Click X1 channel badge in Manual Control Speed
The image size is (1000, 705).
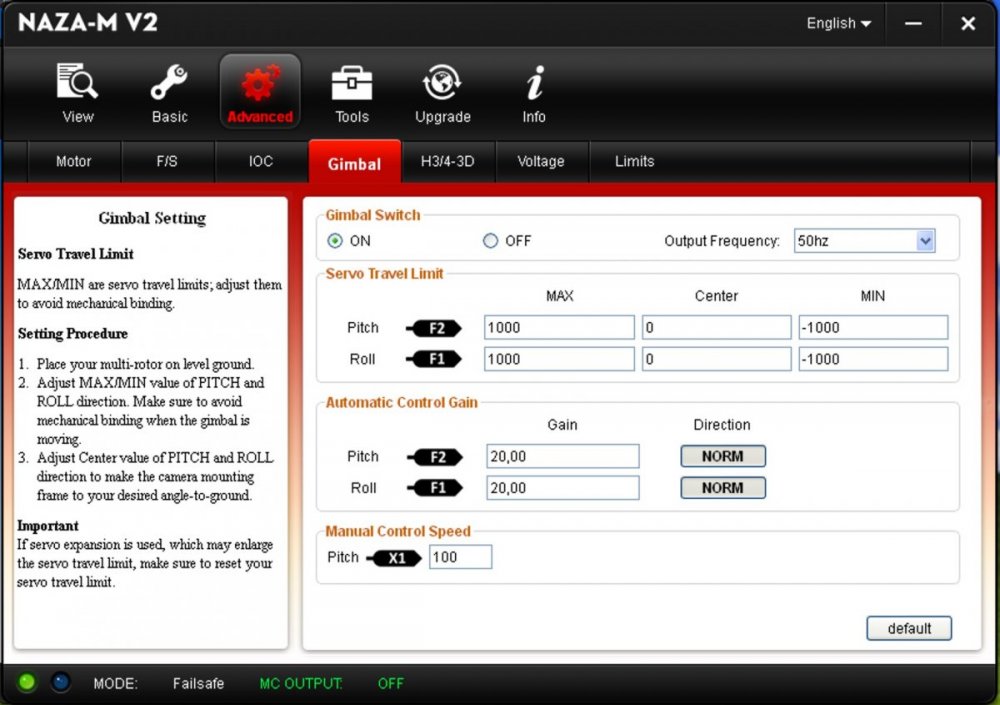394,558
